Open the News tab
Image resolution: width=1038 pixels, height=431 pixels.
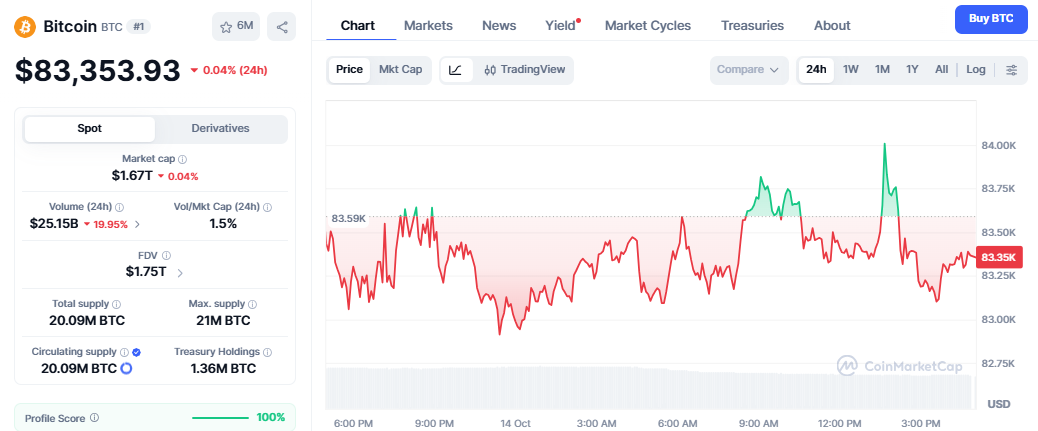coord(499,26)
